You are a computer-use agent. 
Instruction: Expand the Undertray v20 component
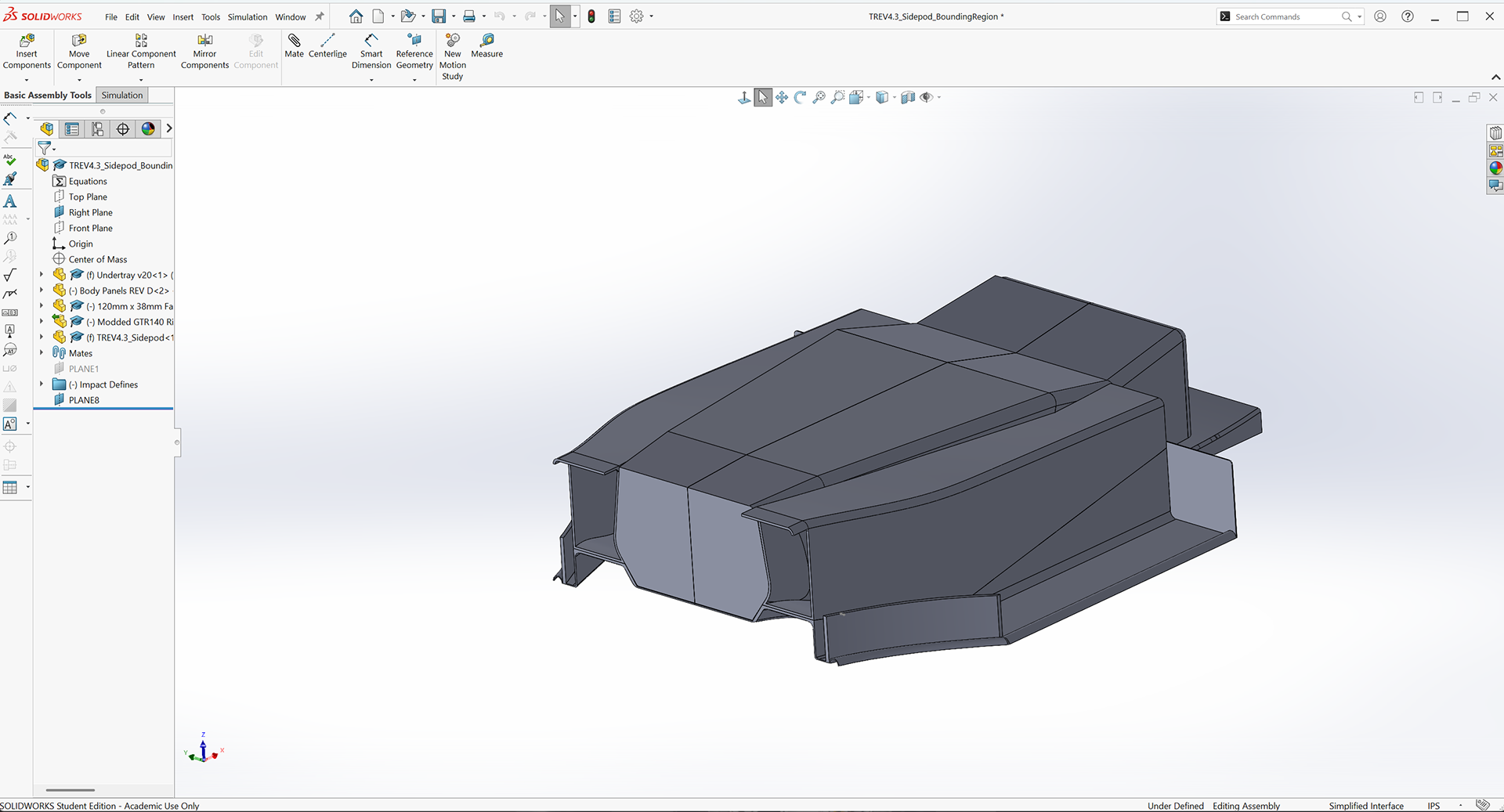click(42, 275)
